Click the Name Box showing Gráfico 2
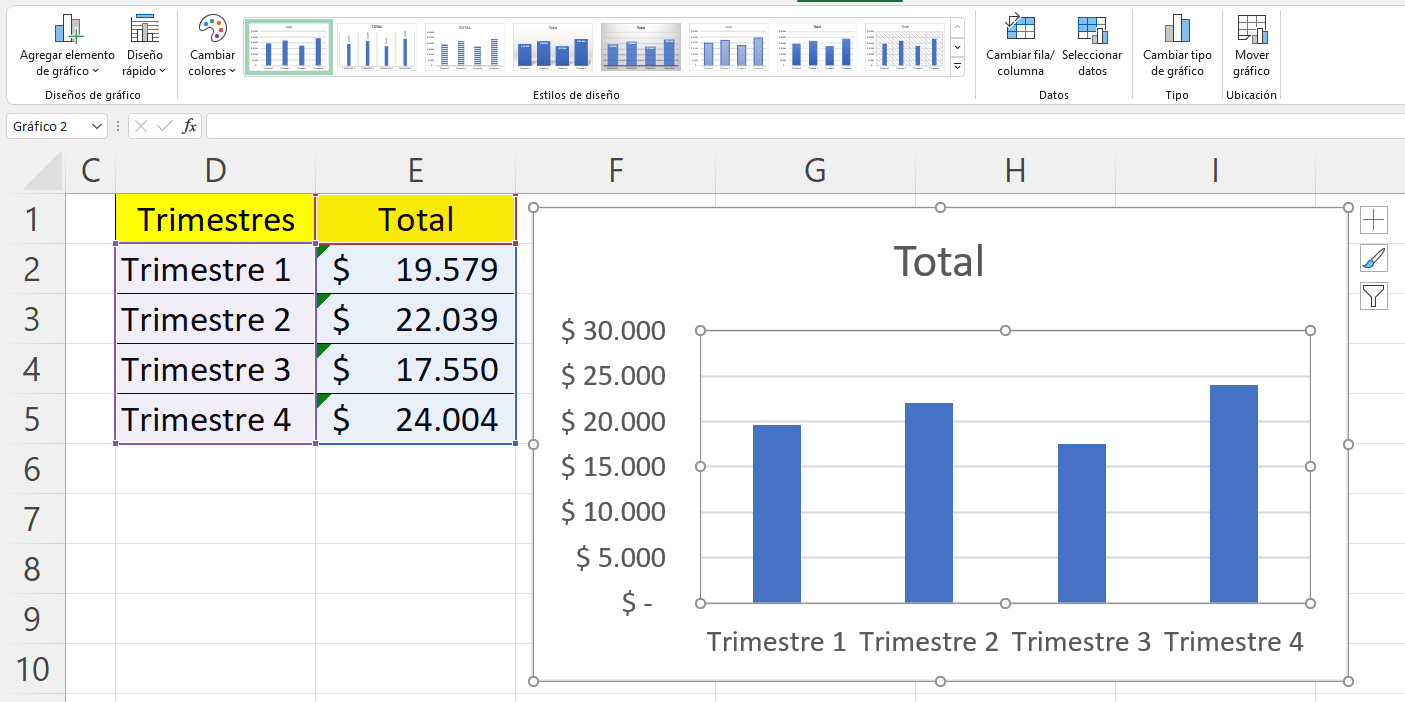 click(47, 126)
